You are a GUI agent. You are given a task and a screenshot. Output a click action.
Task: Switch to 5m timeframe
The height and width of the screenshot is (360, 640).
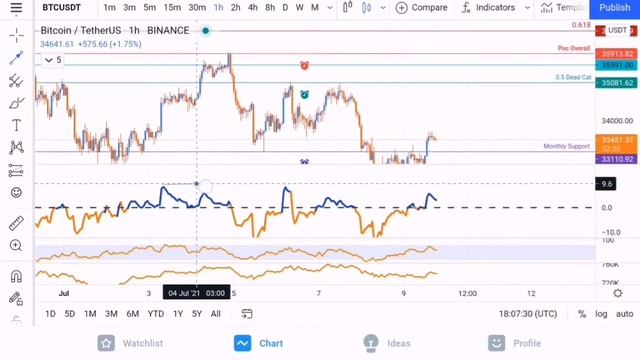(x=150, y=7)
